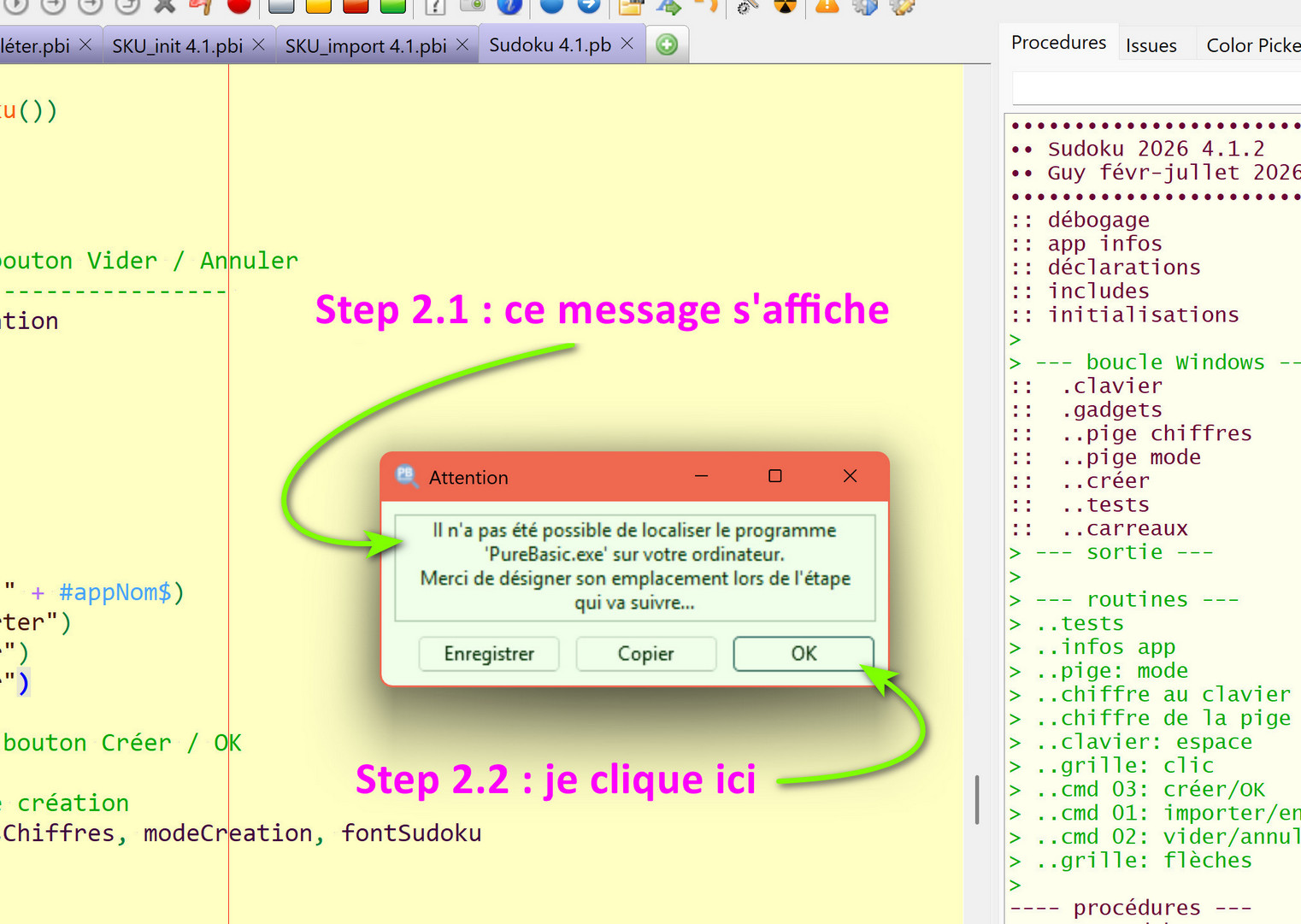Click the OK button in the Attention dialog
The image size is (1301, 924).
[x=804, y=654]
